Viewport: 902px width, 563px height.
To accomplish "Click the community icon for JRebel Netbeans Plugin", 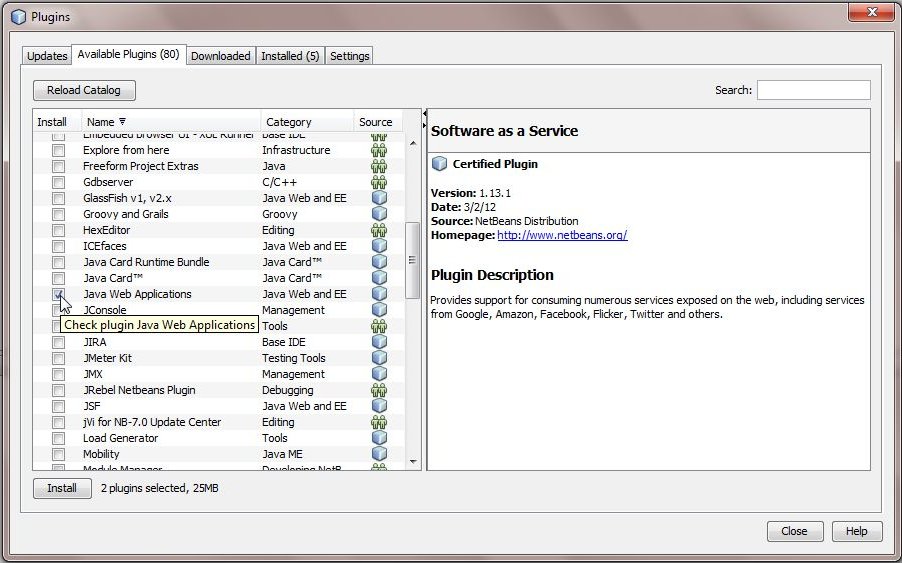I will pyautogui.click(x=379, y=390).
